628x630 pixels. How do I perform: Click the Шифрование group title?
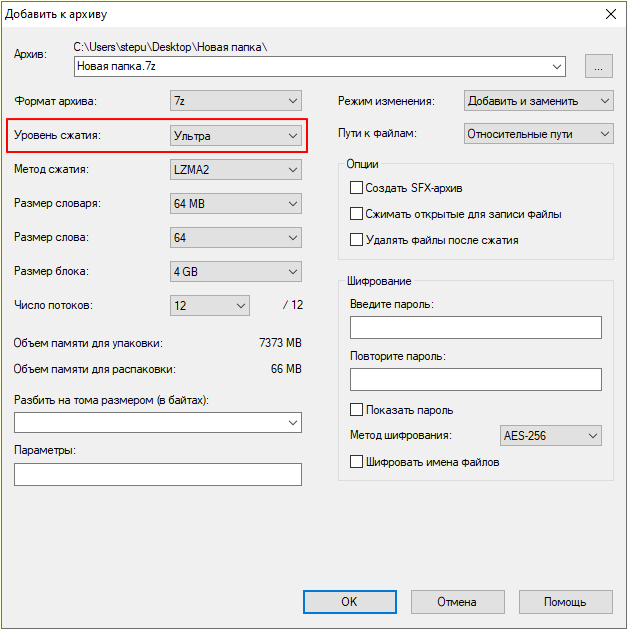click(x=379, y=281)
